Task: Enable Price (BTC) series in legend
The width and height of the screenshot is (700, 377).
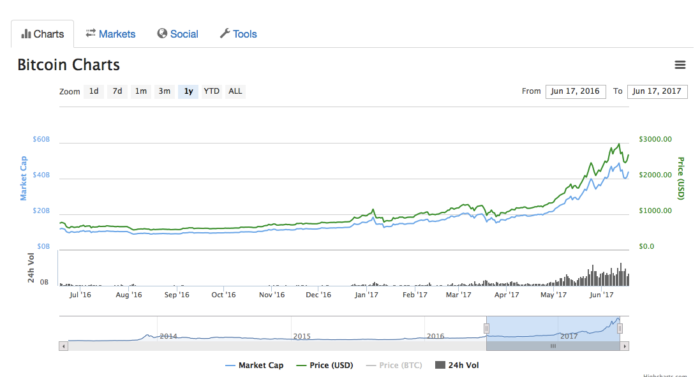Action: pos(394,365)
